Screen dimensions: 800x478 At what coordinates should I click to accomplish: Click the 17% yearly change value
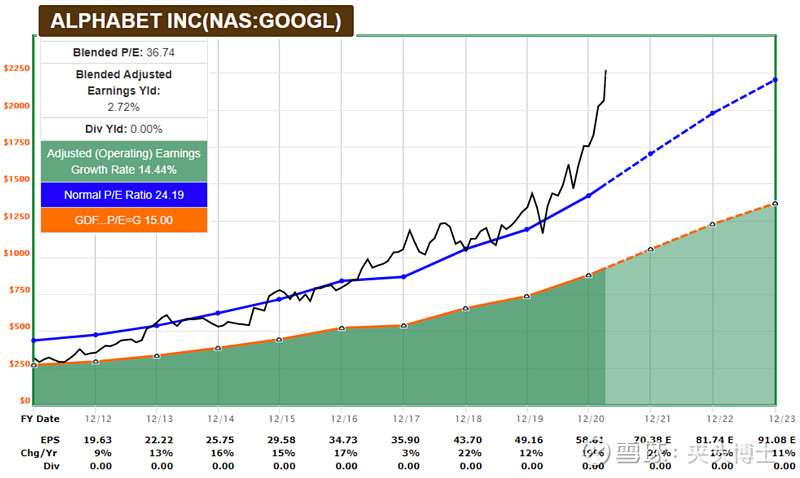(346, 453)
